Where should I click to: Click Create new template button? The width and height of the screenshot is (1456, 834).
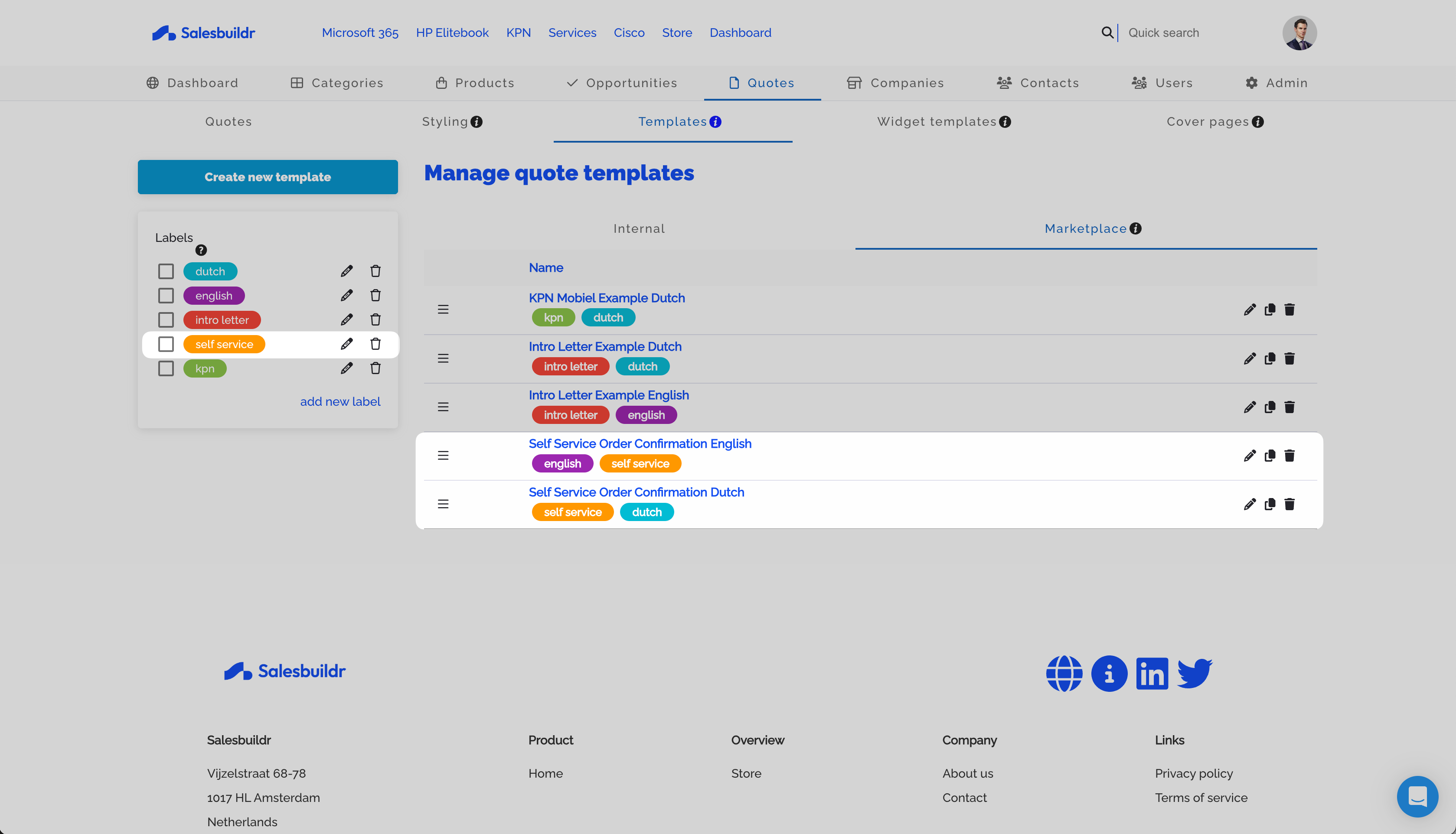(268, 177)
